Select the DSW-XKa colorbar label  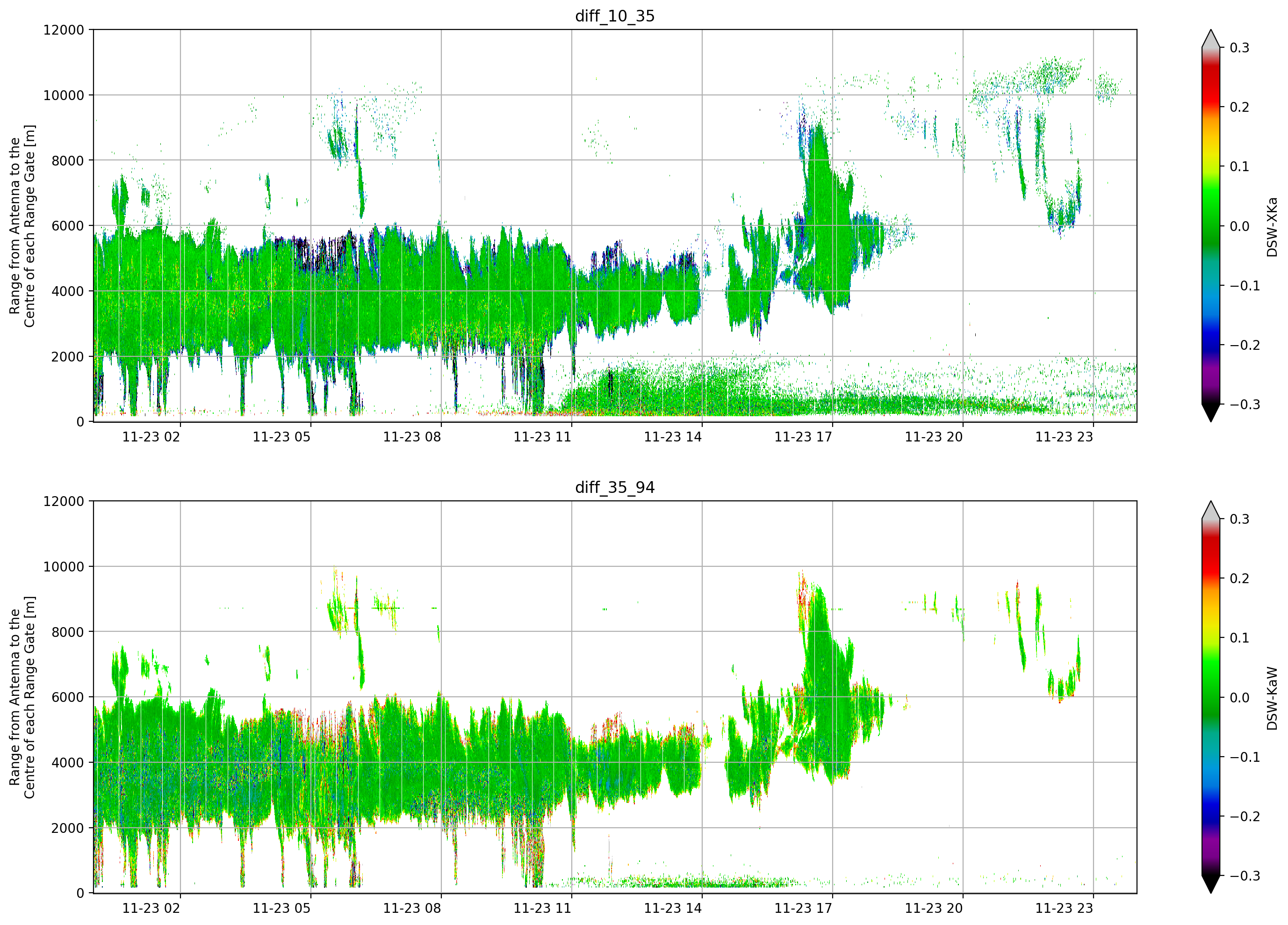point(1272,227)
